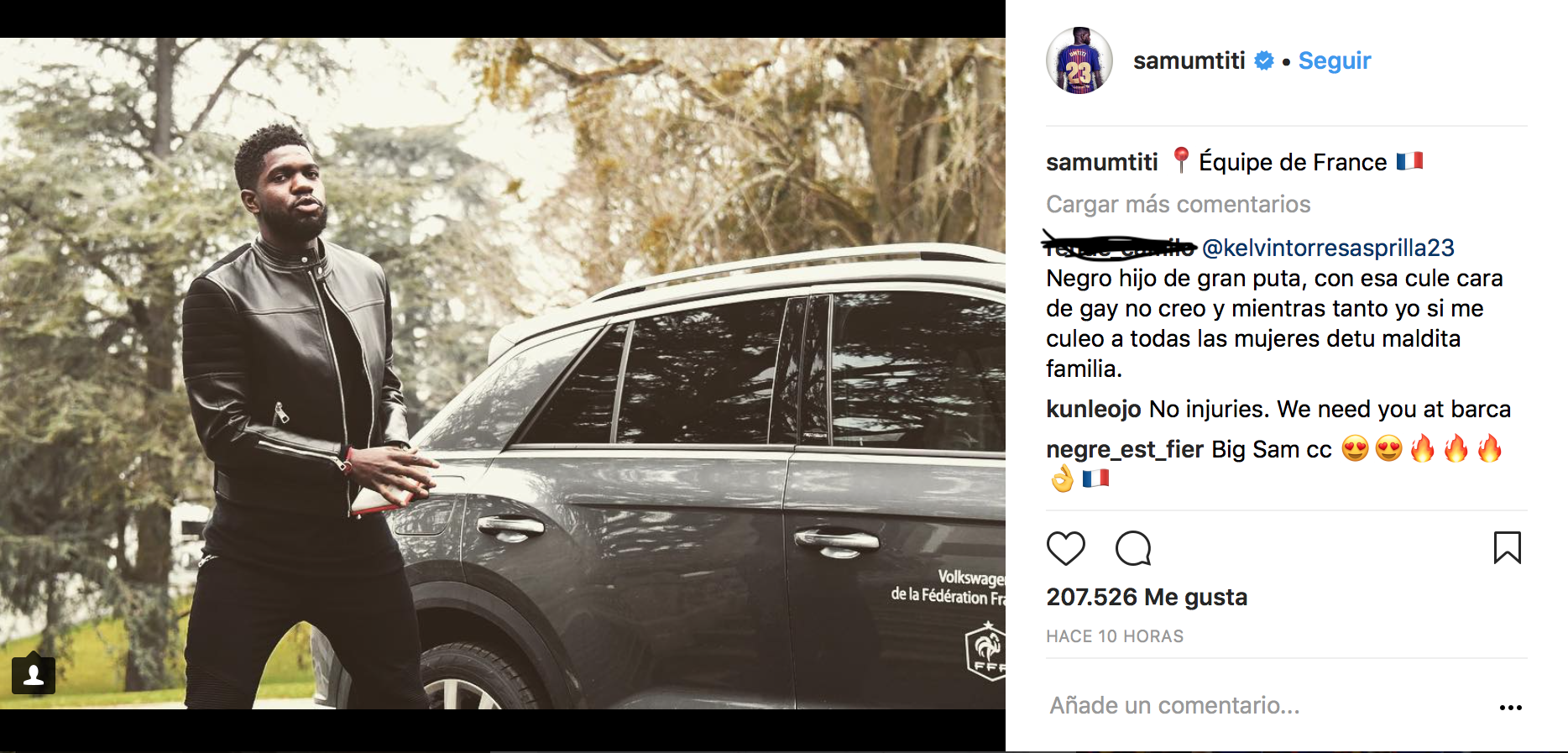Load more comments via Cargar más comentarios

point(1179,204)
